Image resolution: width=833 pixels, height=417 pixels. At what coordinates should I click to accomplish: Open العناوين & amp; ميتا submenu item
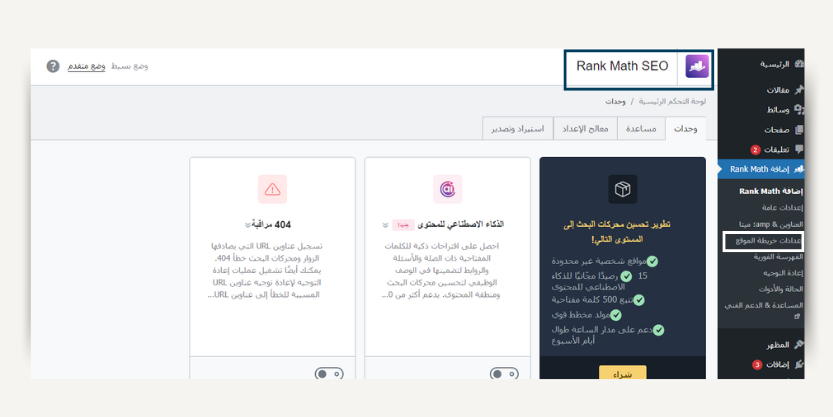[771, 224]
